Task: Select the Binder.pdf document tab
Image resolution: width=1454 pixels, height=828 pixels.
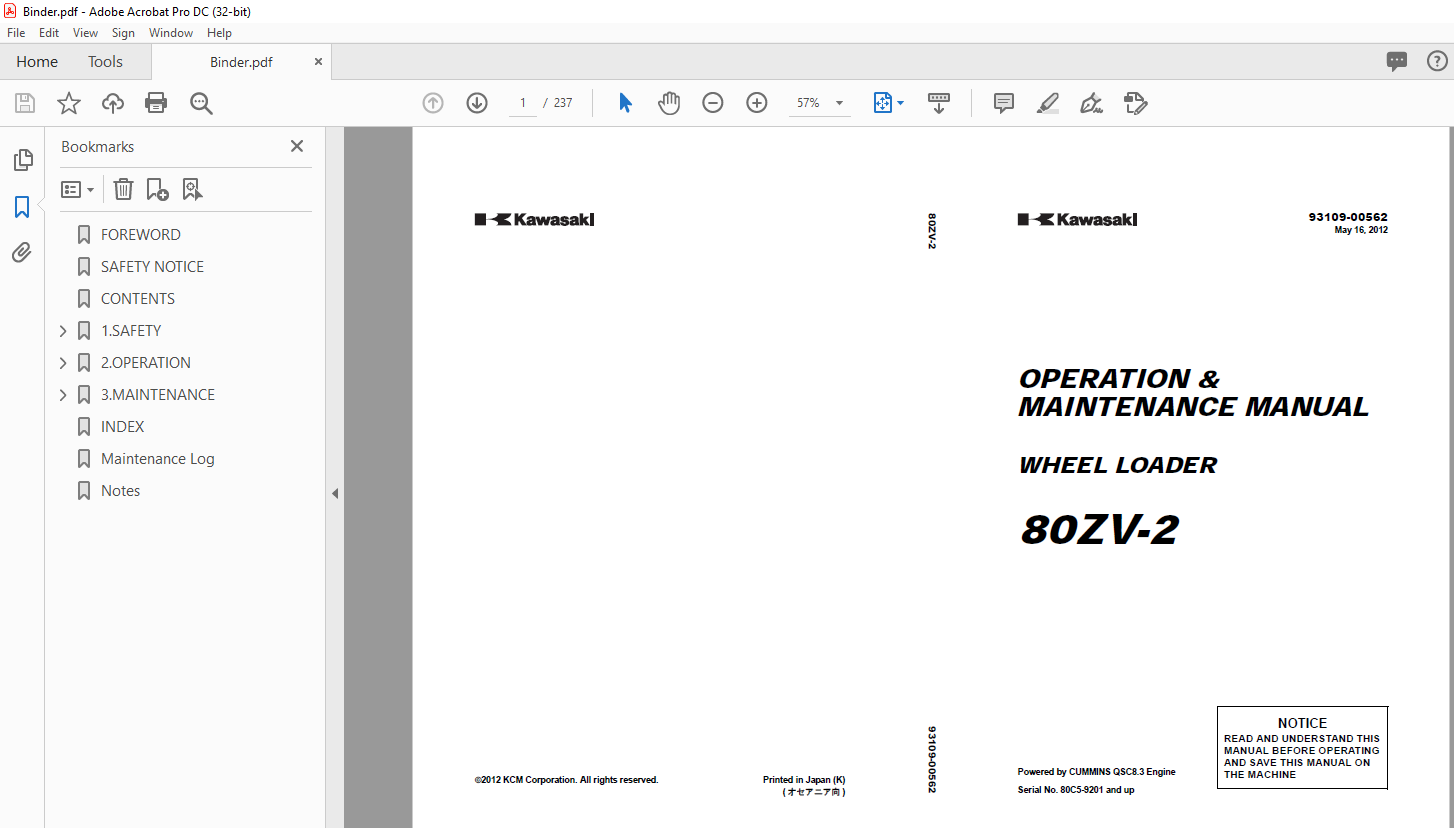Action: click(241, 62)
